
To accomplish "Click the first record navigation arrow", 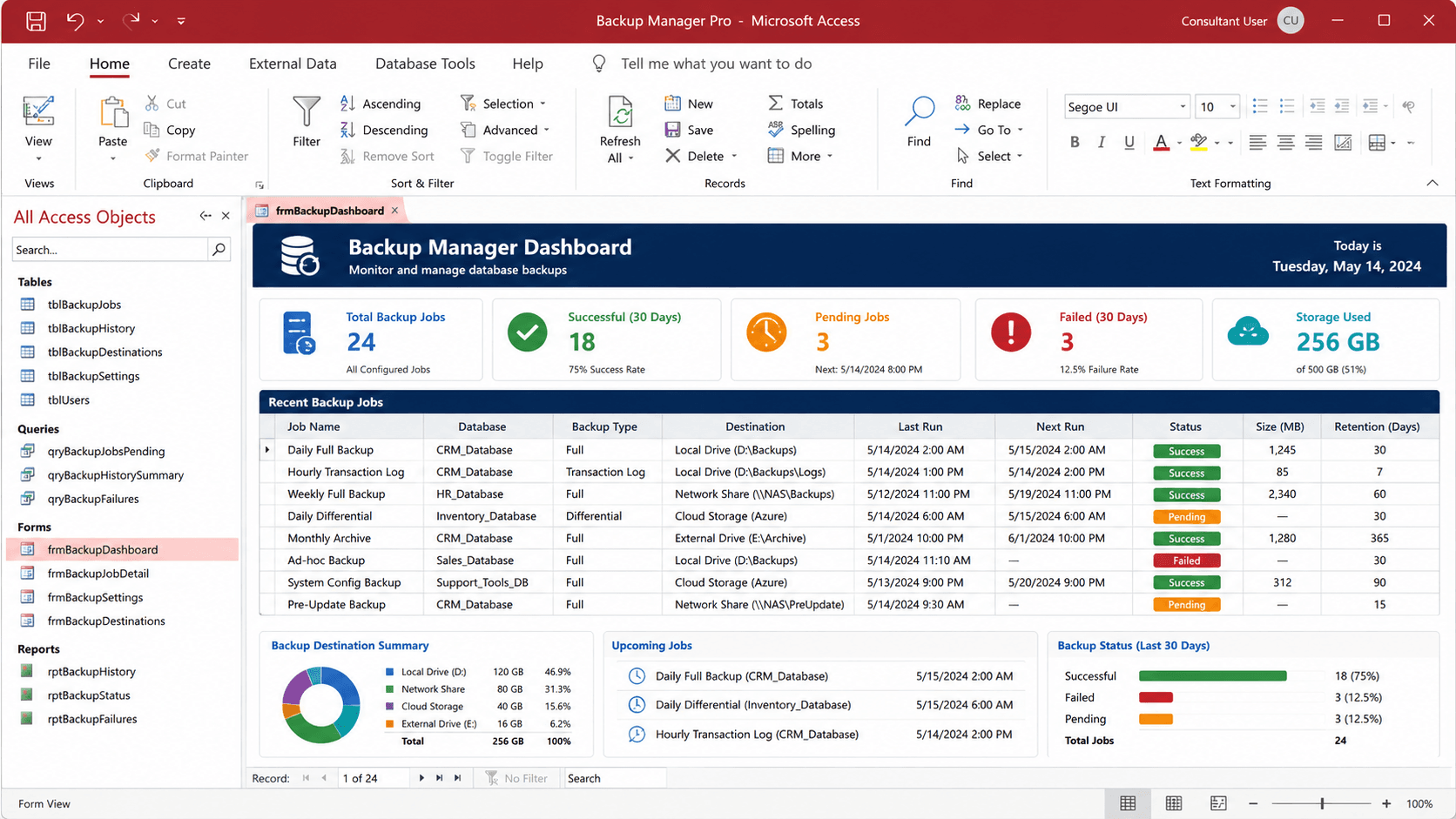I will click(306, 778).
